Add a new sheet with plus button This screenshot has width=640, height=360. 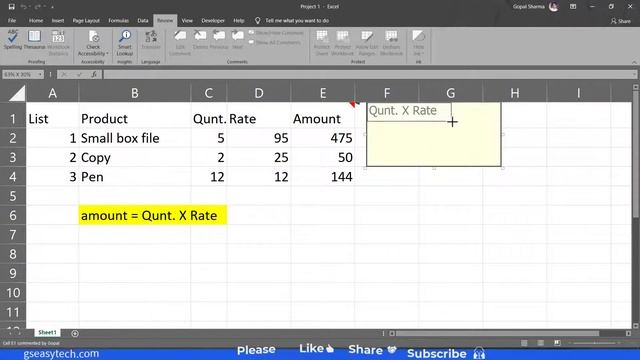(75, 333)
